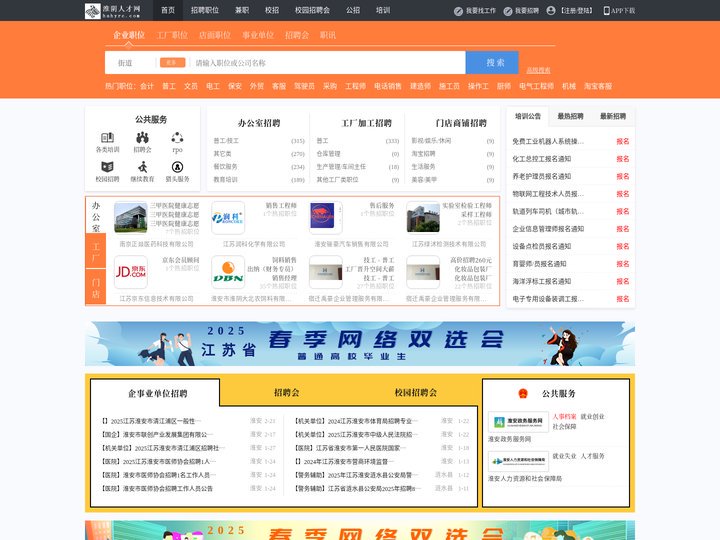Select the 办公室 vertical tab

click(96, 216)
